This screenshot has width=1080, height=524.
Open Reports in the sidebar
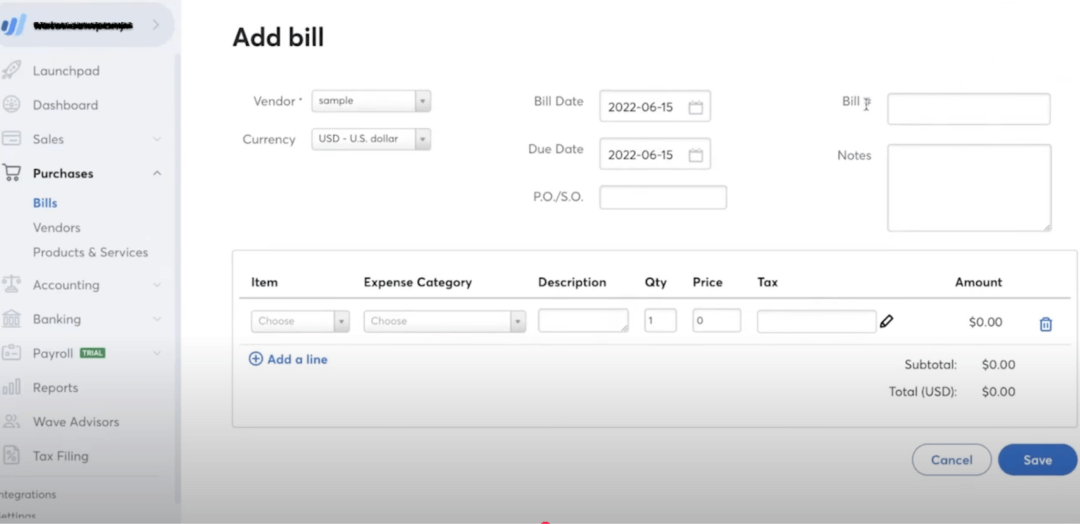(x=58, y=388)
